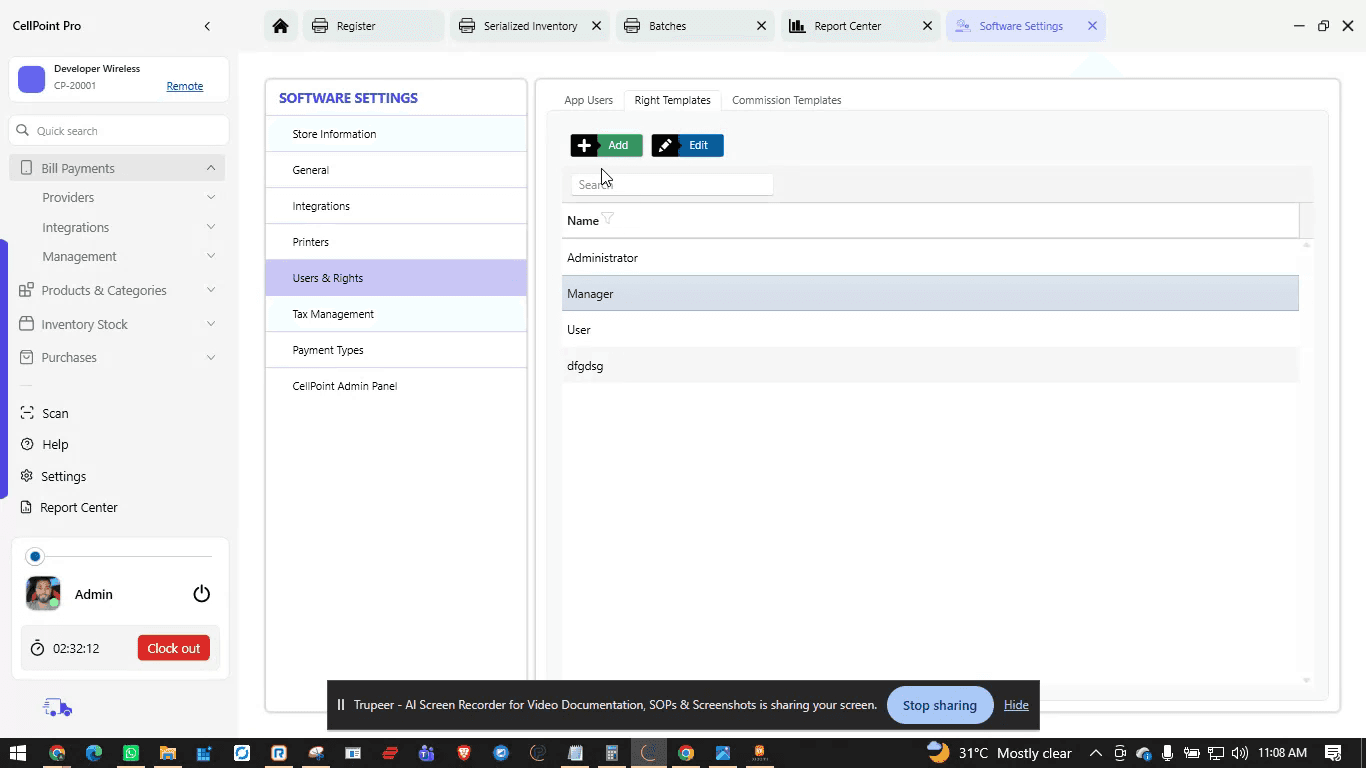Viewport: 1366px width, 768px height.
Task: Open the Windows Start menu
Action: [x=18, y=753]
